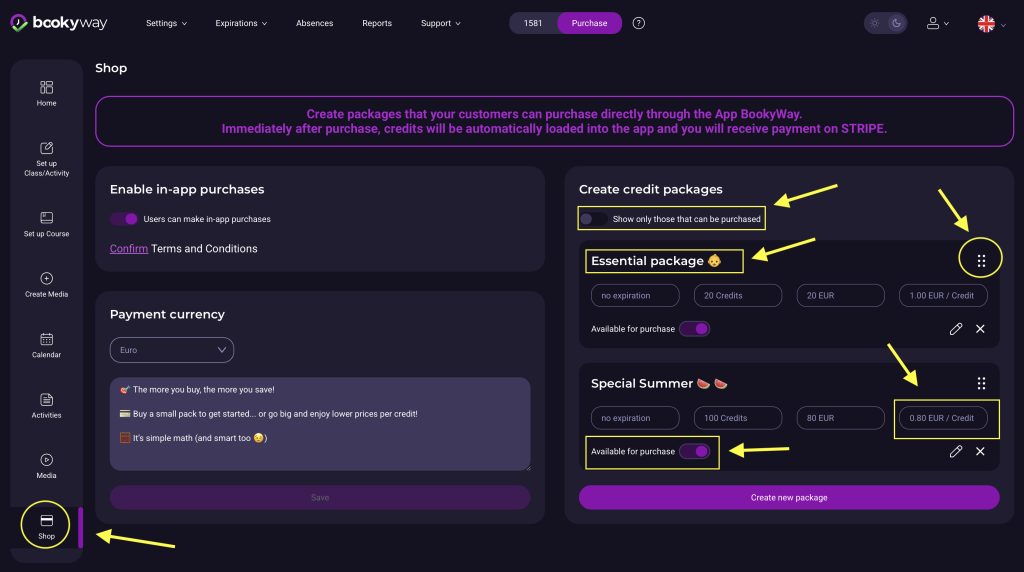Delete the Special Summer package
The height and width of the screenshot is (572, 1024).
click(x=980, y=452)
